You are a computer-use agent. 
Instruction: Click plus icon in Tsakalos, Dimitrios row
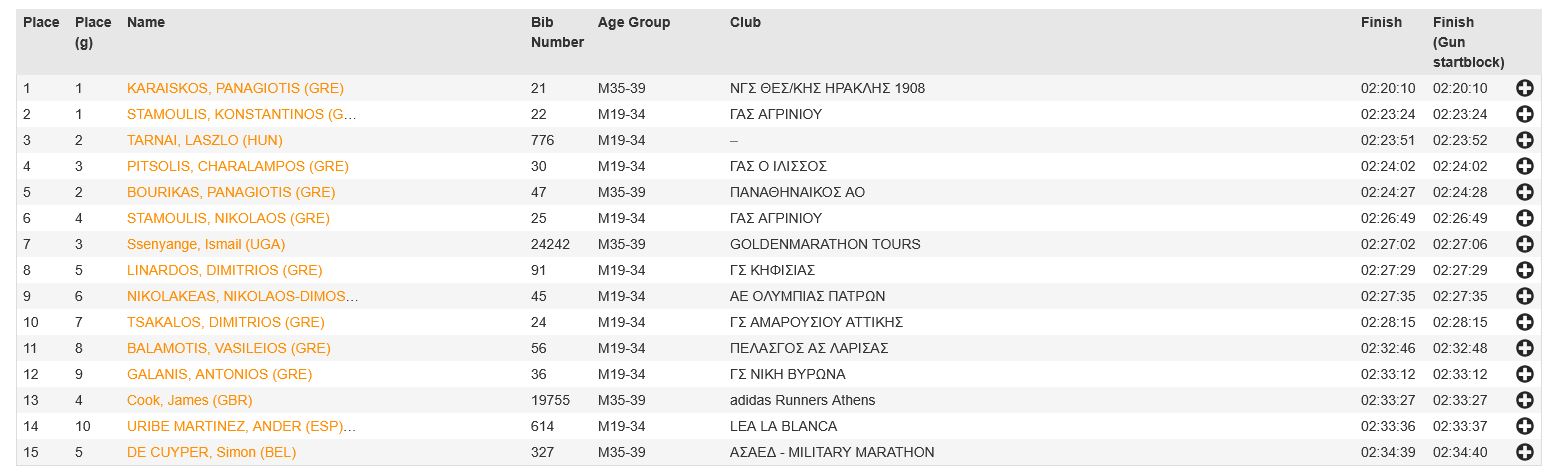coord(1525,322)
